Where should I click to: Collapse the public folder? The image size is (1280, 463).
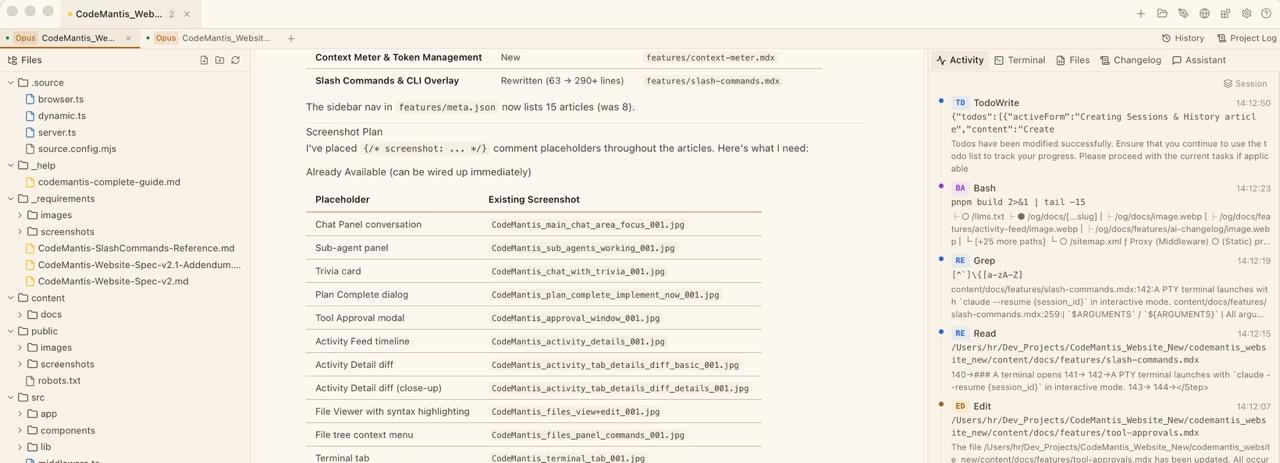pyautogui.click(x=10, y=331)
